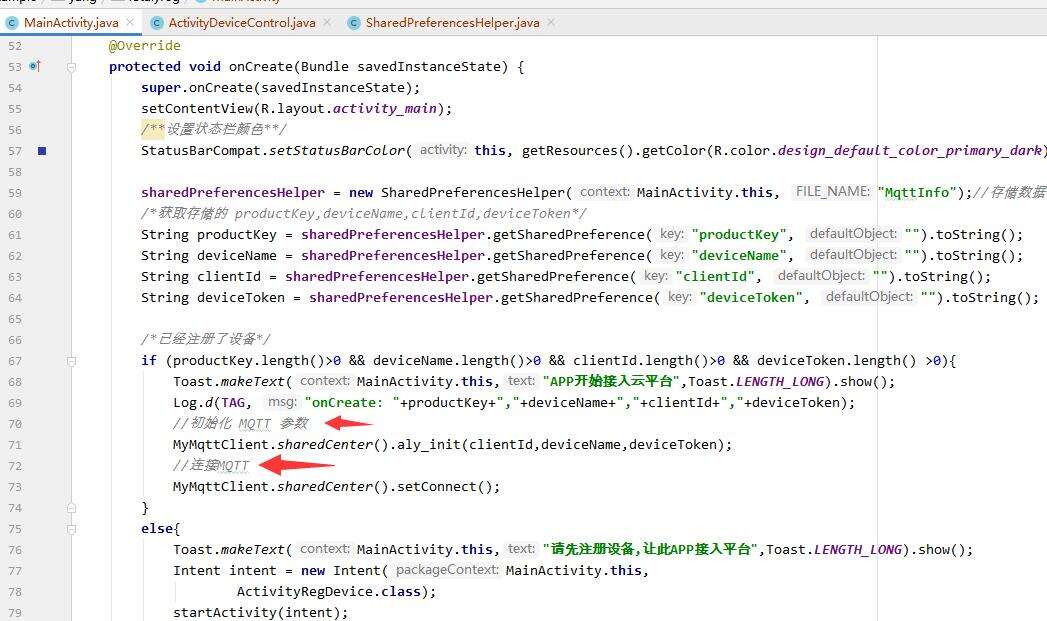Close the SharedPreferencesHelper.java tab
This screenshot has height=621, width=1047.
point(551,22)
